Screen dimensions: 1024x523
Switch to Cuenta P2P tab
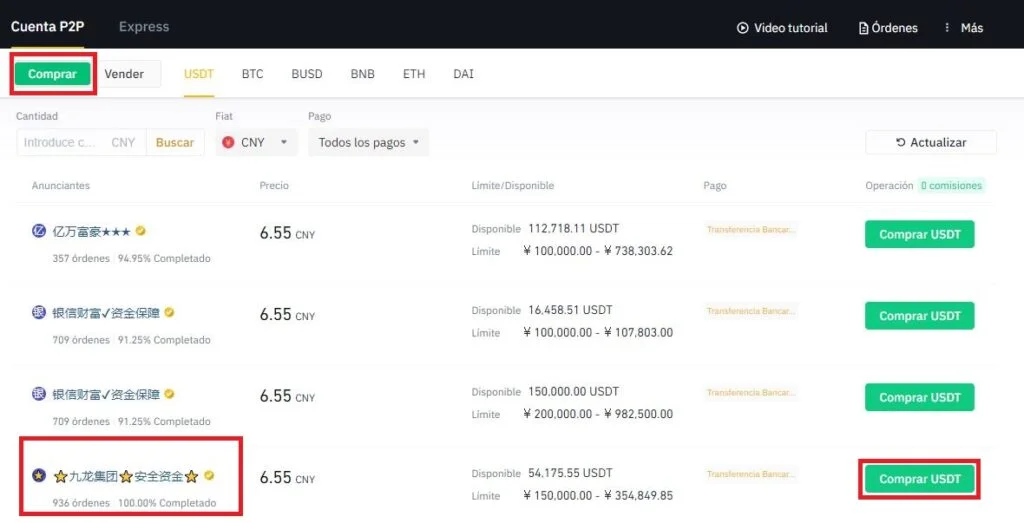(x=47, y=27)
